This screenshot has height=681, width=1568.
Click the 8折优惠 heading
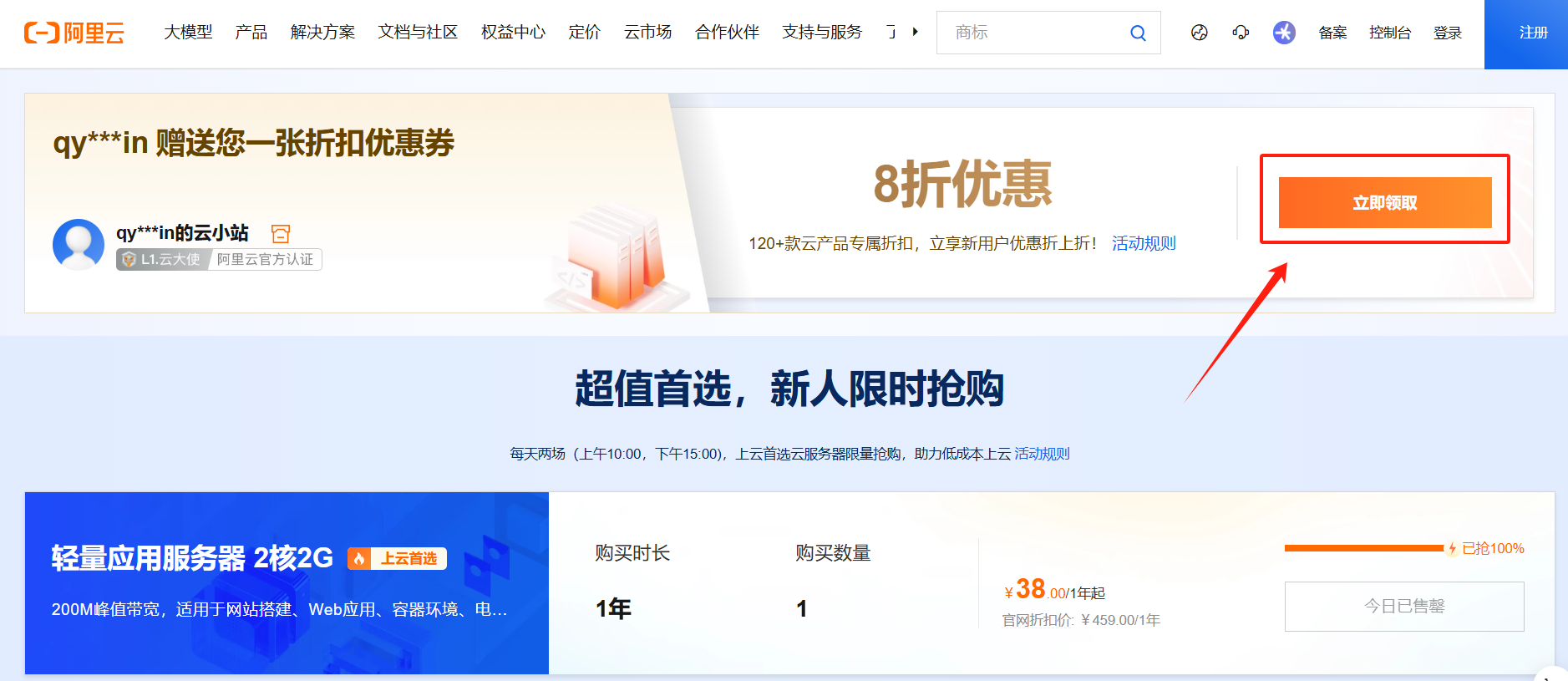pyautogui.click(x=962, y=184)
